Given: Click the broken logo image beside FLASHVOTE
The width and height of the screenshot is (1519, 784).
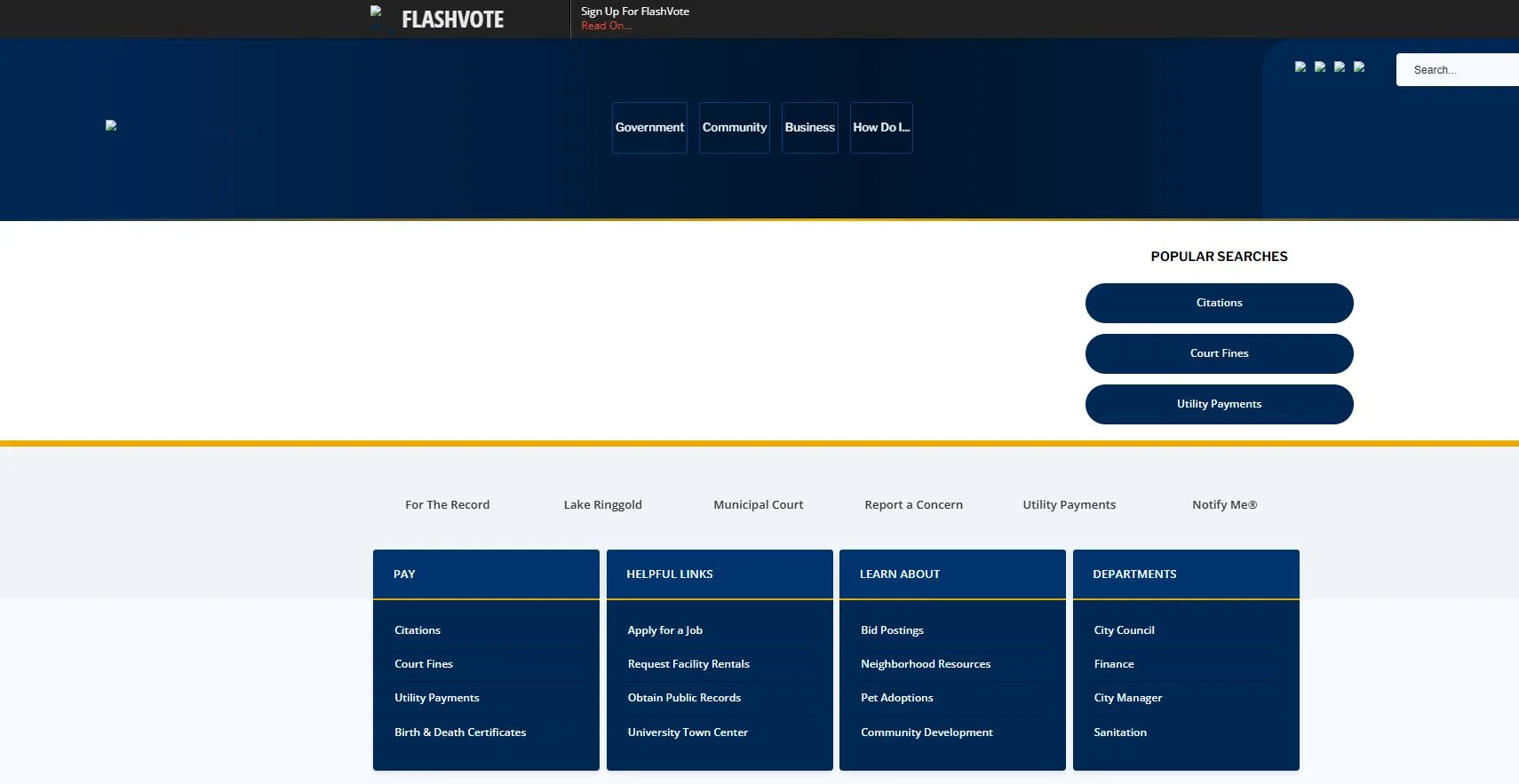Looking at the screenshot, I should click(376, 12).
